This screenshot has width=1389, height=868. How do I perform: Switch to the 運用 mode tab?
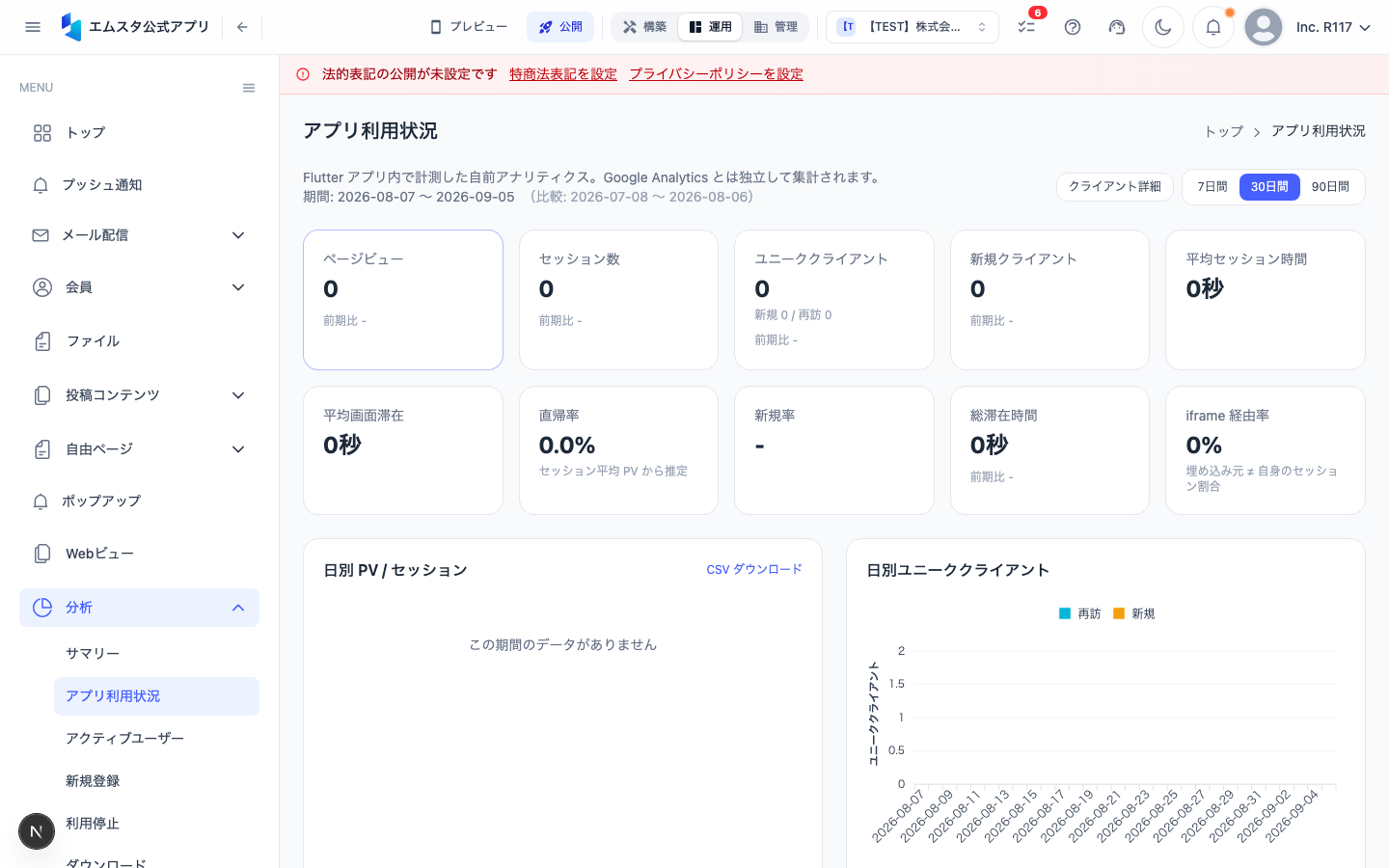click(x=710, y=27)
